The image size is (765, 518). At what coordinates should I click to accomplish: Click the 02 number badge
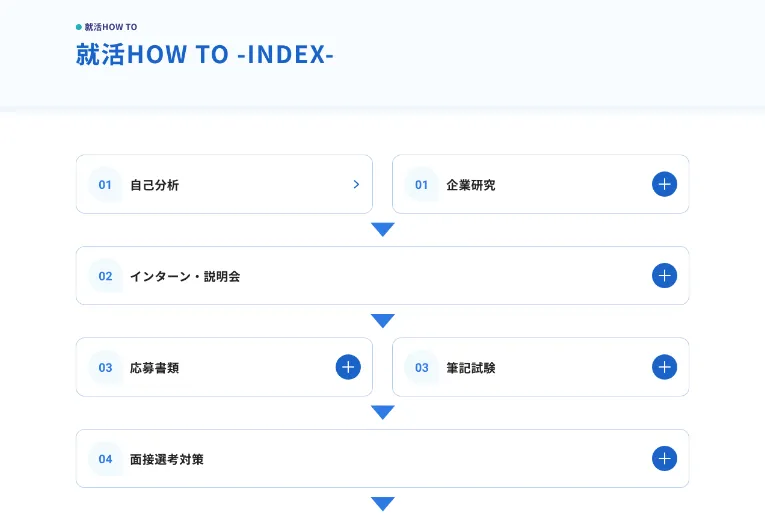105,276
